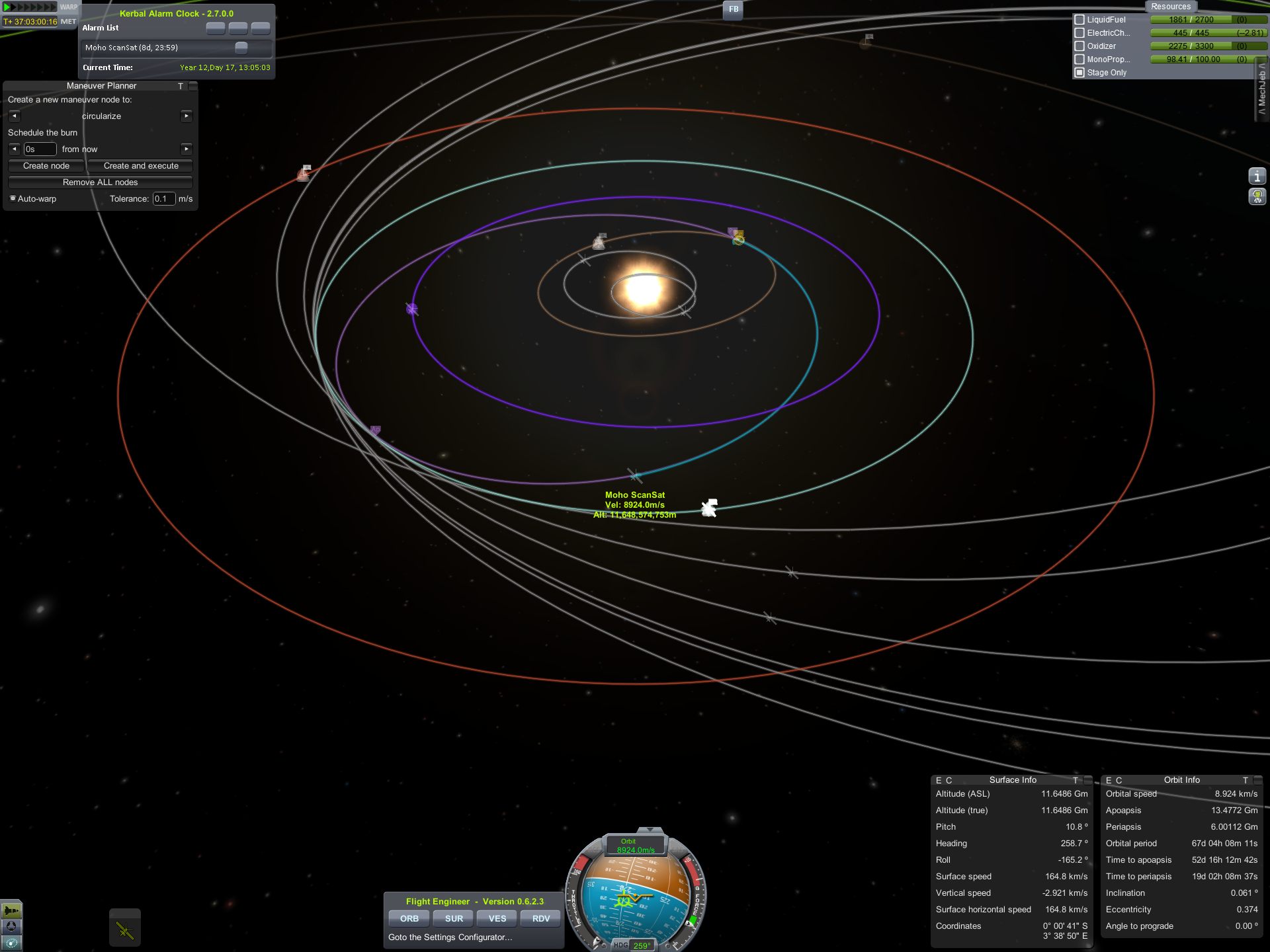This screenshot has height=952, width=1270.
Task: Click the vessel icon on the red orbit
Action: (304, 173)
